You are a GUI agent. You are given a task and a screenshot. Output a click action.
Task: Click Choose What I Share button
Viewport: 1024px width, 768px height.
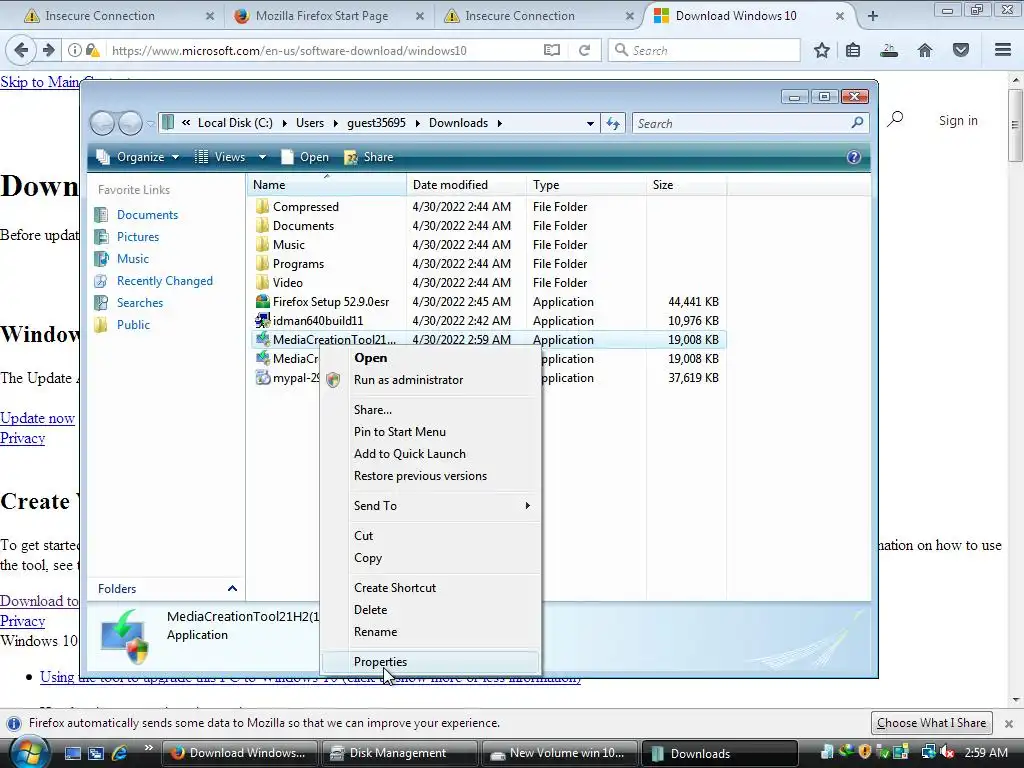(931, 723)
